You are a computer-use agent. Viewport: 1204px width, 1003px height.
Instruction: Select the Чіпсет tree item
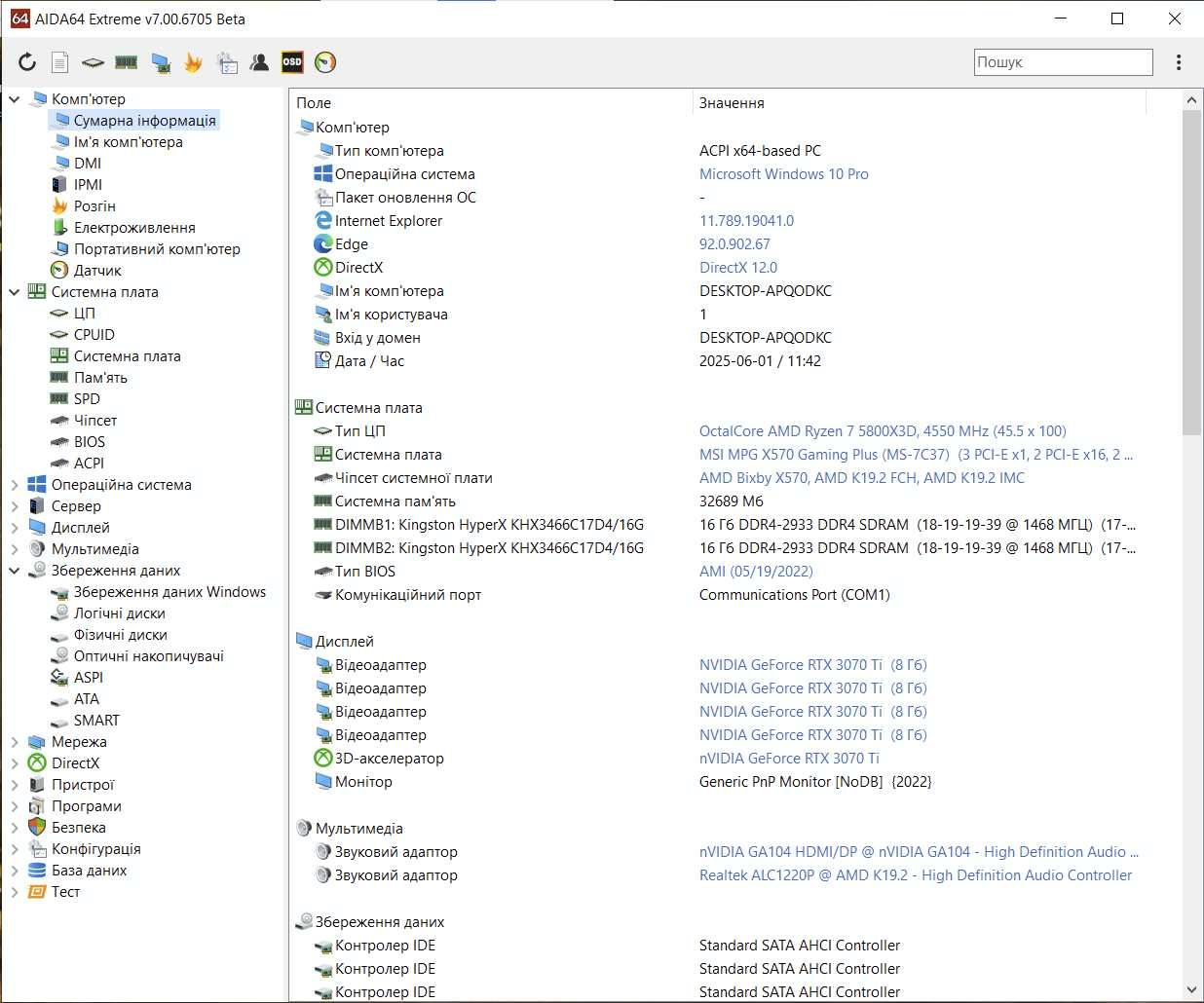click(95, 420)
